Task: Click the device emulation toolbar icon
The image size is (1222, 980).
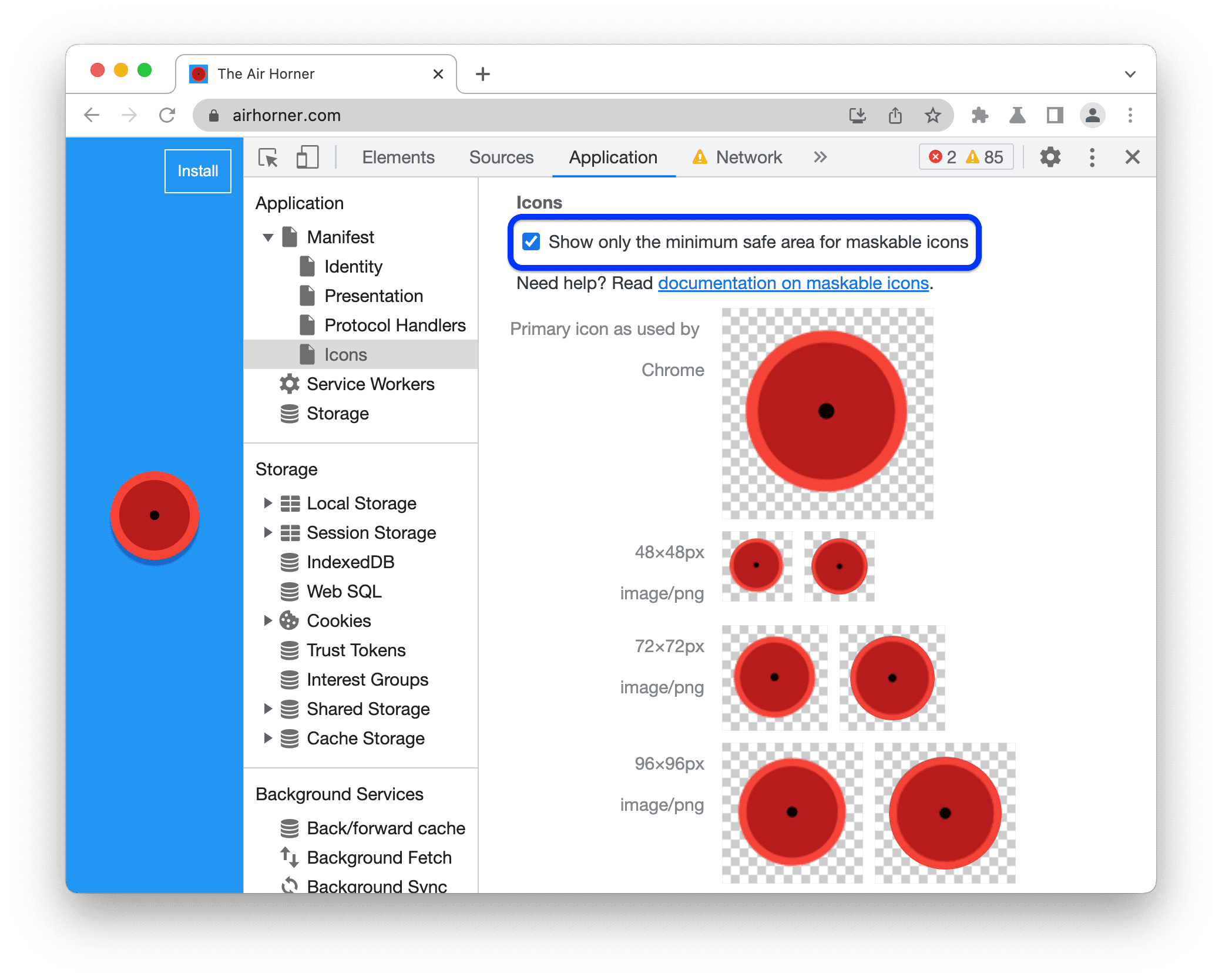Action: tap(305, 157)
